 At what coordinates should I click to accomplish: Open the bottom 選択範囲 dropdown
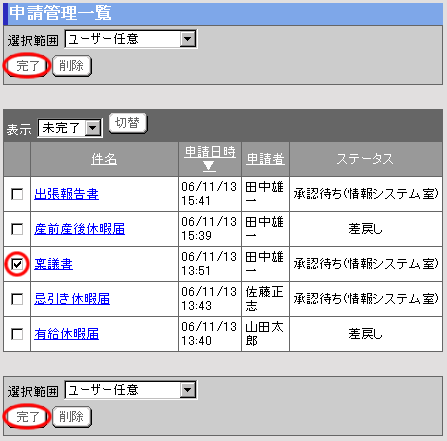coord(131,390)
